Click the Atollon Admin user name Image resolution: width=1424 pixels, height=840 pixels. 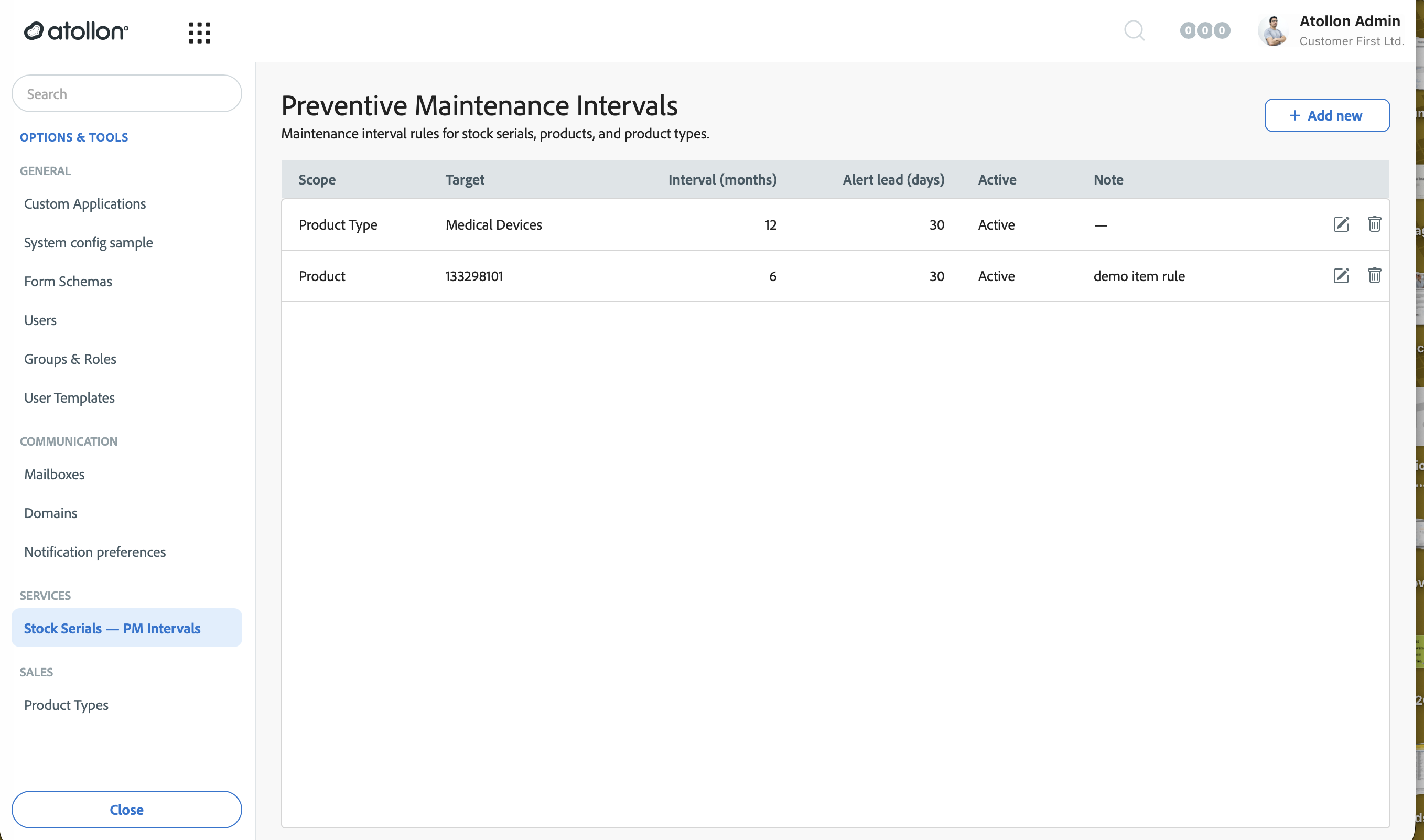click(x=1350, y=21)
